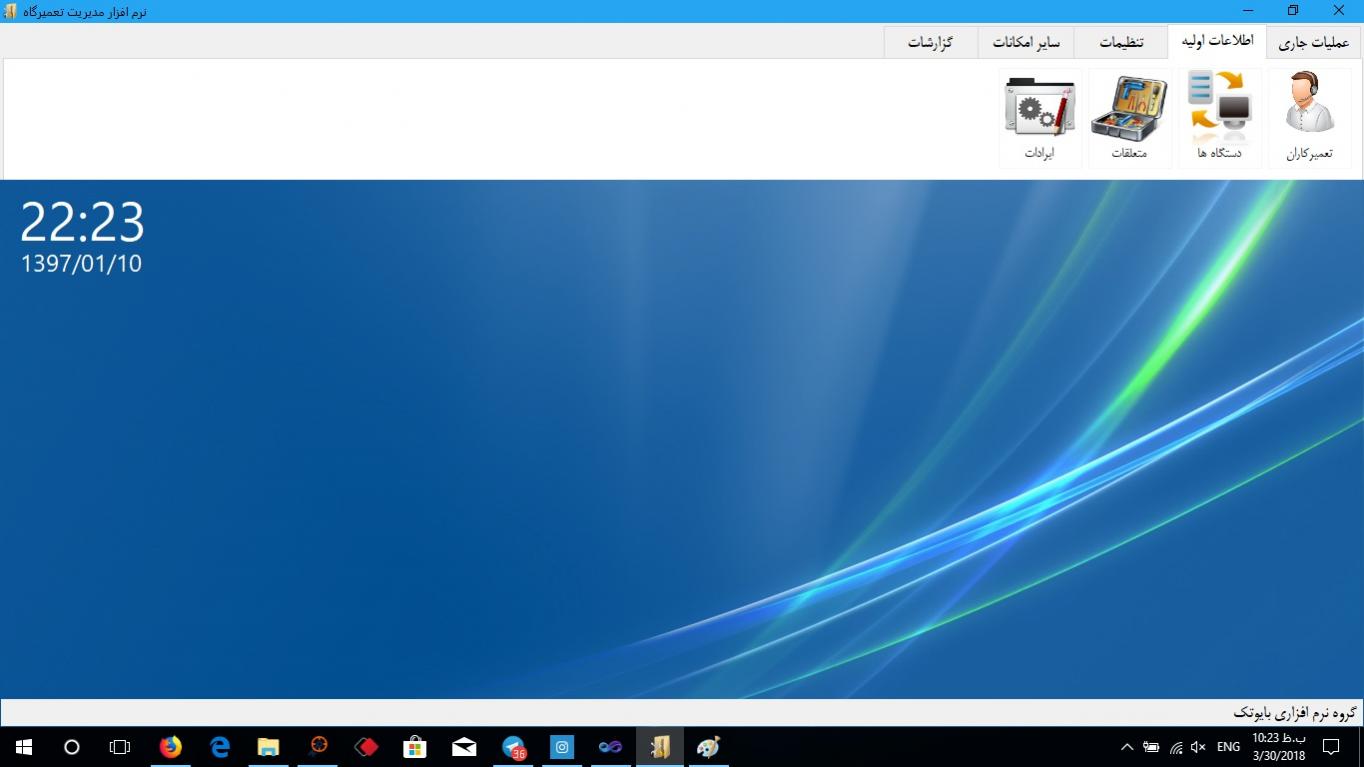Open Telegram with 36 unread badge

[x=513, y=747]
